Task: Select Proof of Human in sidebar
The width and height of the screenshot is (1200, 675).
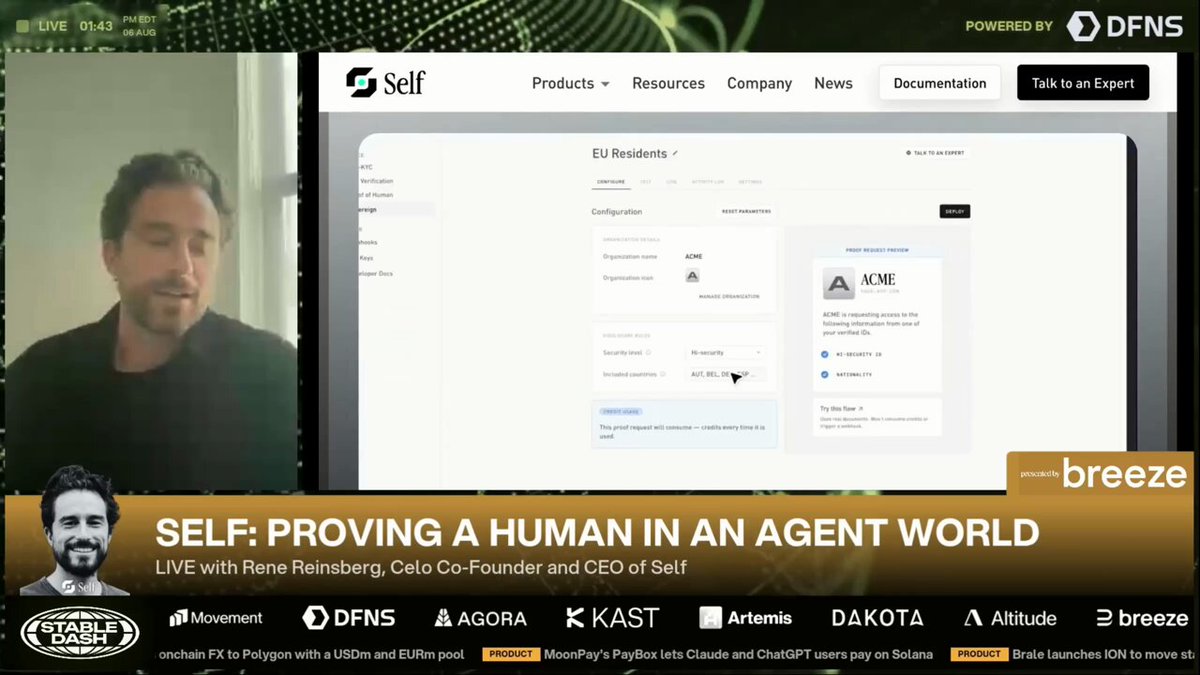Action: pos(376,195)
